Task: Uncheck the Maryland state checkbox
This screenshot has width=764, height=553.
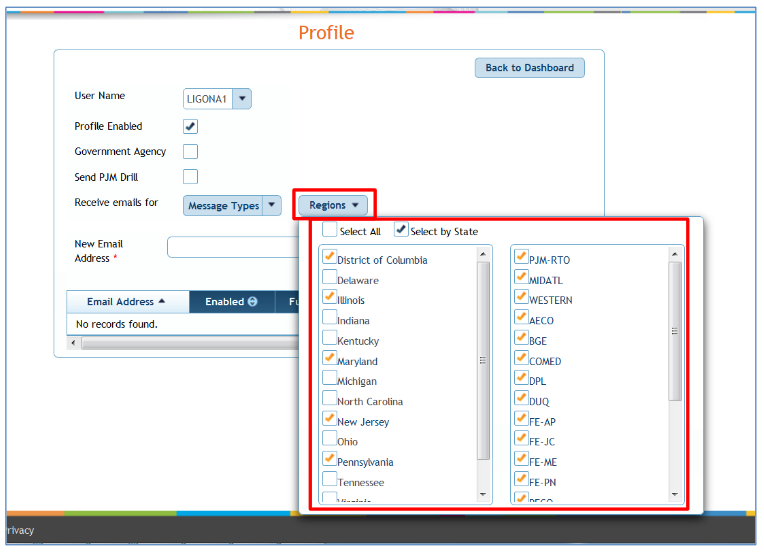Action: [x=329, y=358]
